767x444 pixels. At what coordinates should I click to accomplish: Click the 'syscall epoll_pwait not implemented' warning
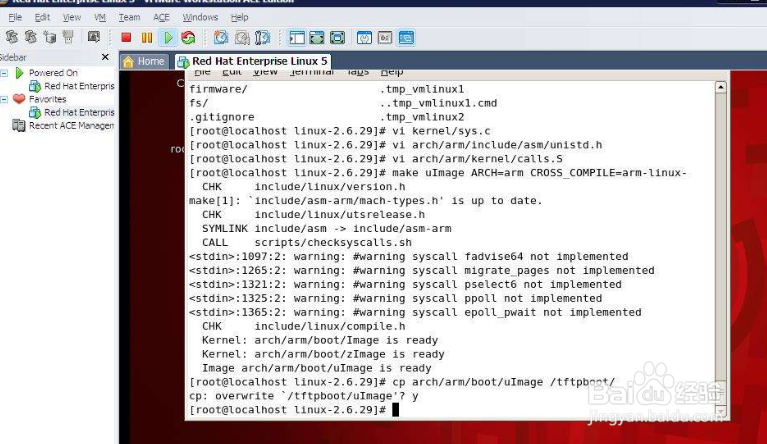[415, 312]
